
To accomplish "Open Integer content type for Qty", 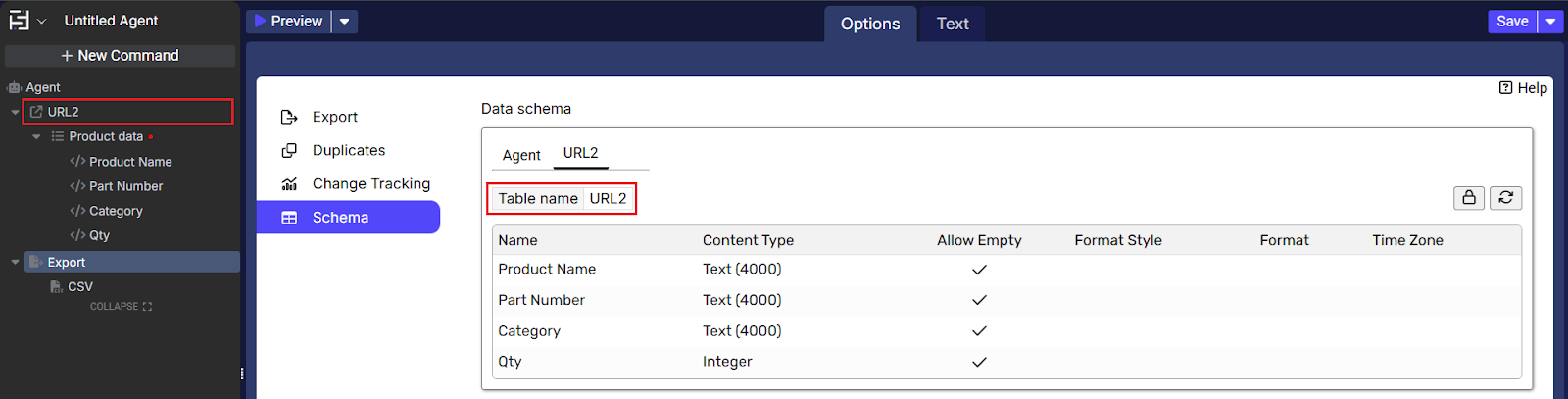I will tap(727, 362).
